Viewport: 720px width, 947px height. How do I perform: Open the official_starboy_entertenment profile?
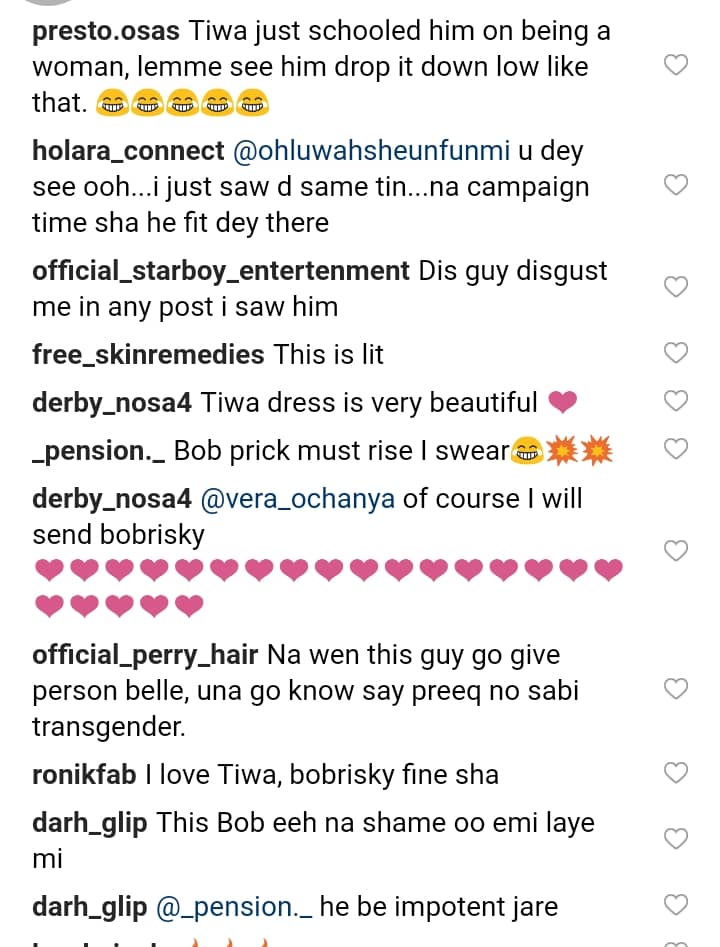[x=221, y=271]
